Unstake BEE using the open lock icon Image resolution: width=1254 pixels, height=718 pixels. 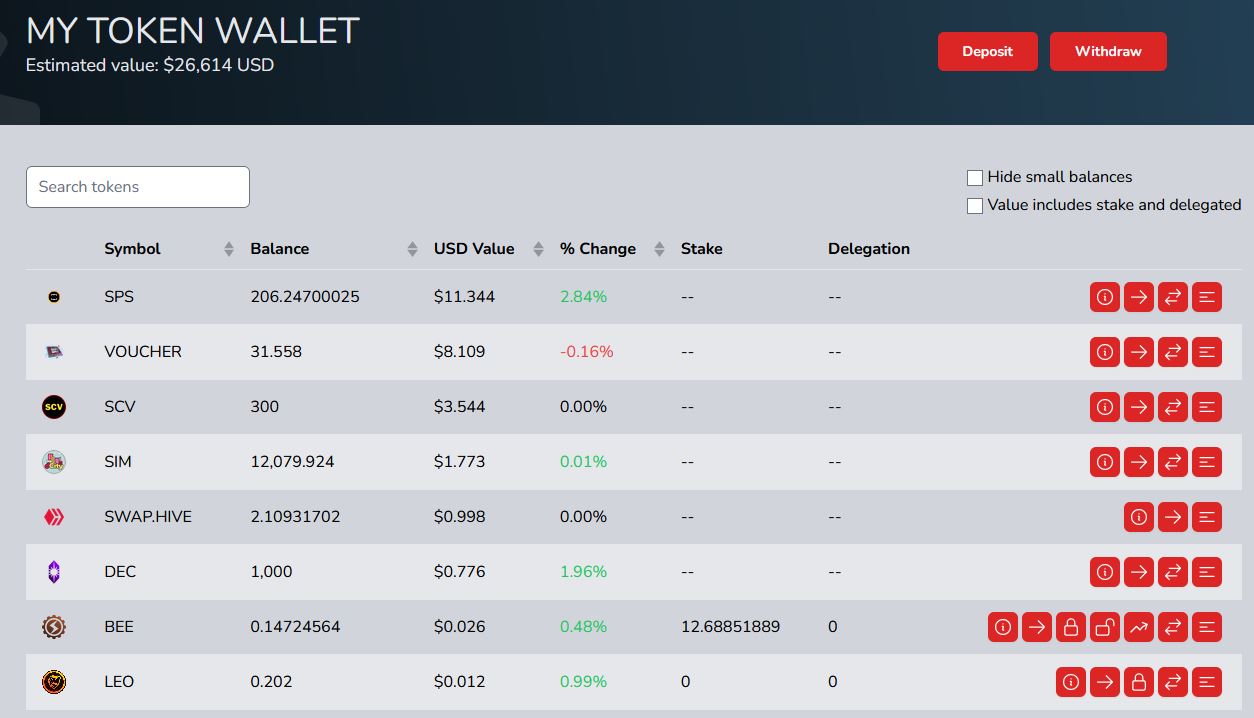tap(1105, 627)
